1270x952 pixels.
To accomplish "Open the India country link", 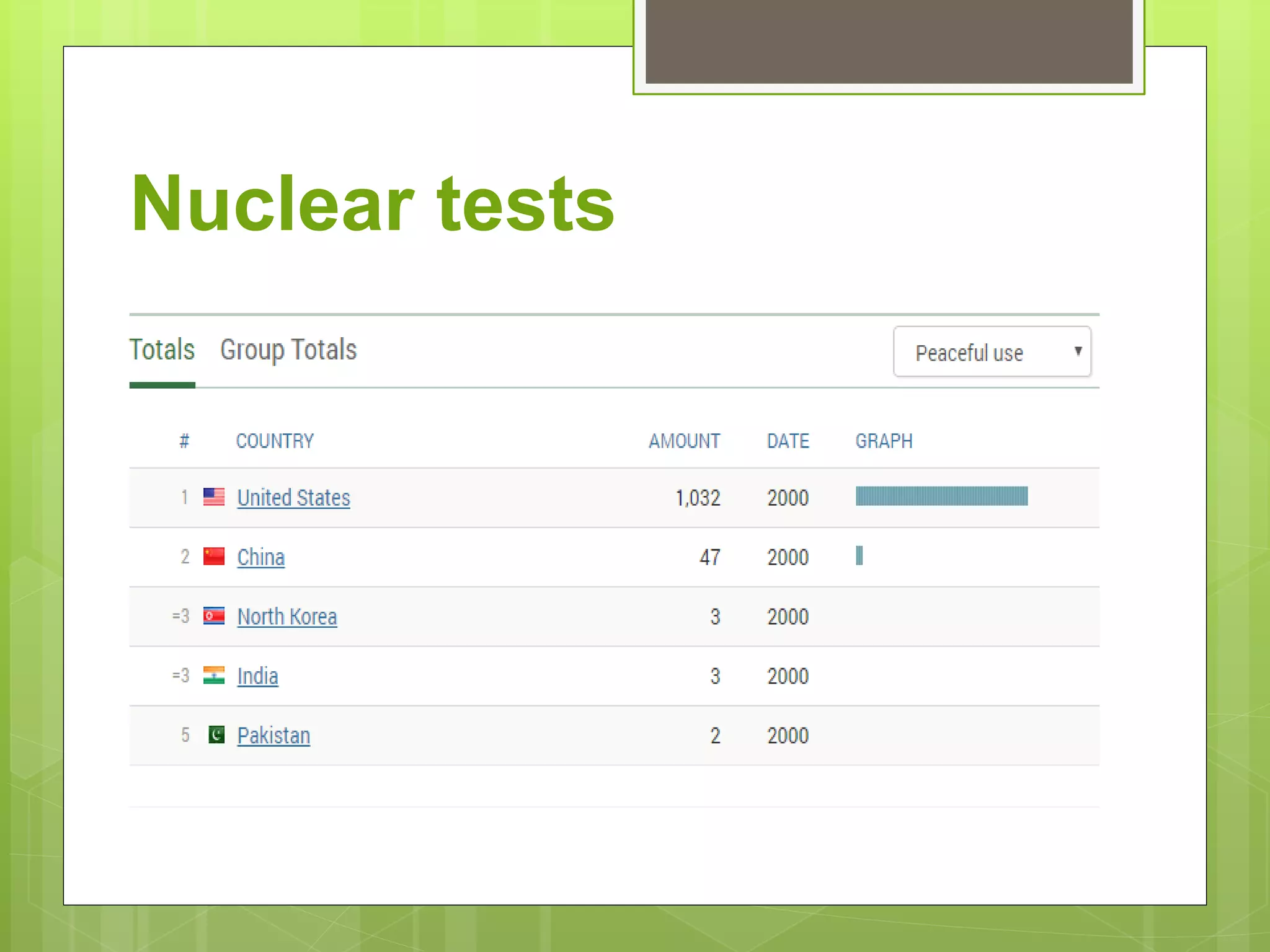I will (x=257, y=676).
